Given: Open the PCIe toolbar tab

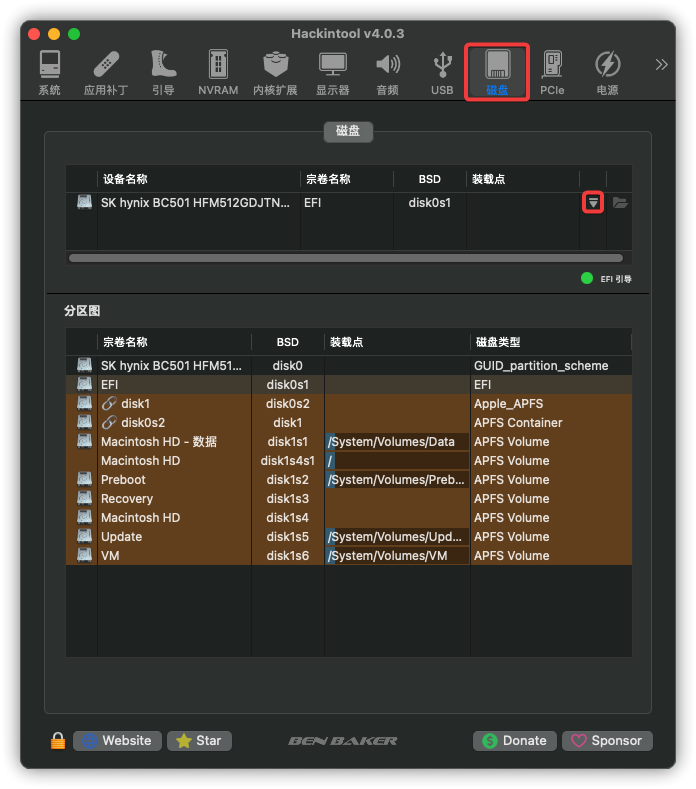Looking at the screenshot, I should point(552,72).
